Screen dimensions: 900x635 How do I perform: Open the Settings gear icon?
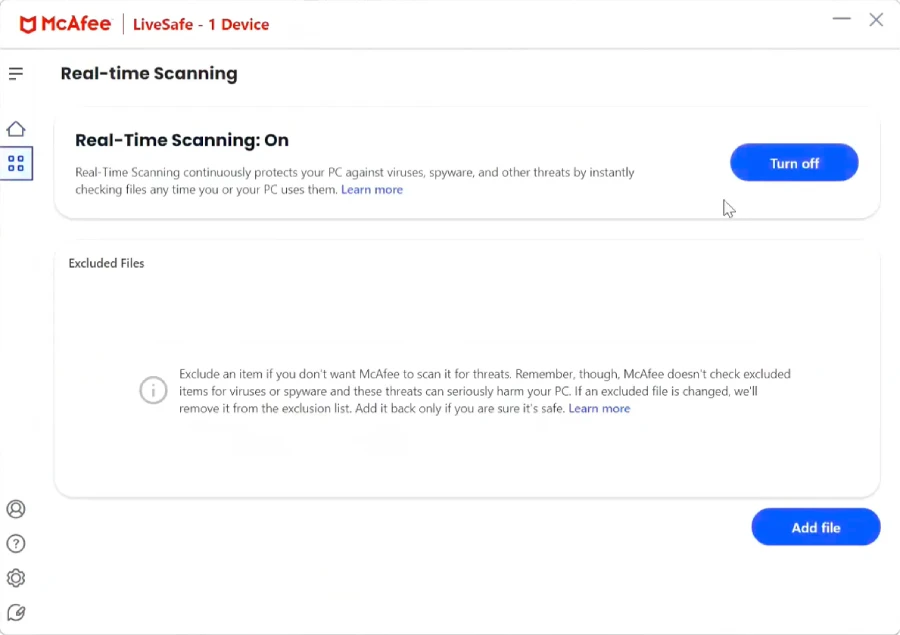(x=15, y=578)
